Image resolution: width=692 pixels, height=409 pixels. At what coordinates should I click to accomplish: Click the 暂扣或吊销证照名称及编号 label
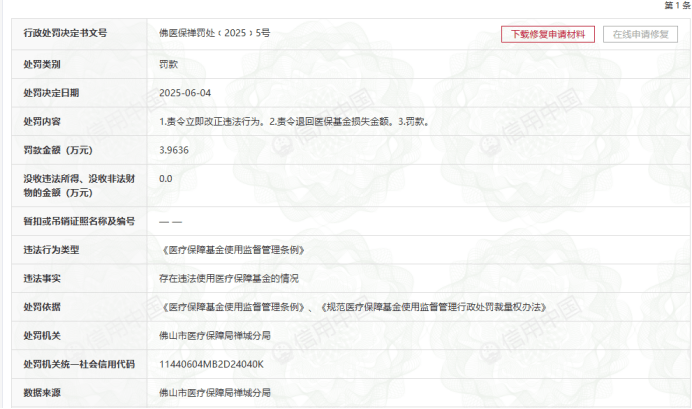78,221
